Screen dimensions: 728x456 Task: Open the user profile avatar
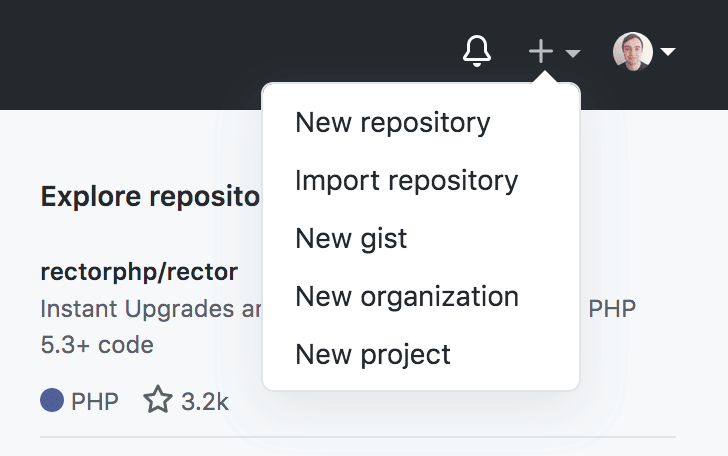point(632,51)
